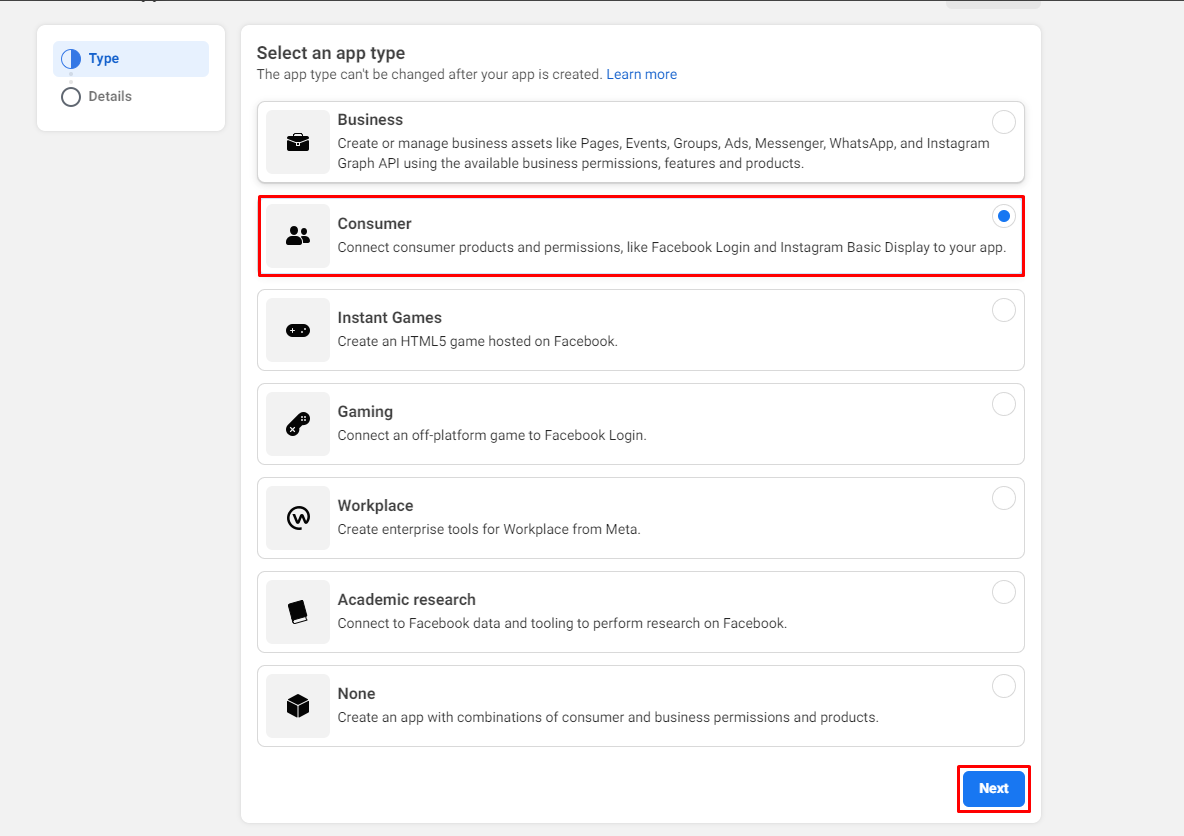Click 'Create enterprise tools for Workplace from Meta' text

(x=489, y=529)
